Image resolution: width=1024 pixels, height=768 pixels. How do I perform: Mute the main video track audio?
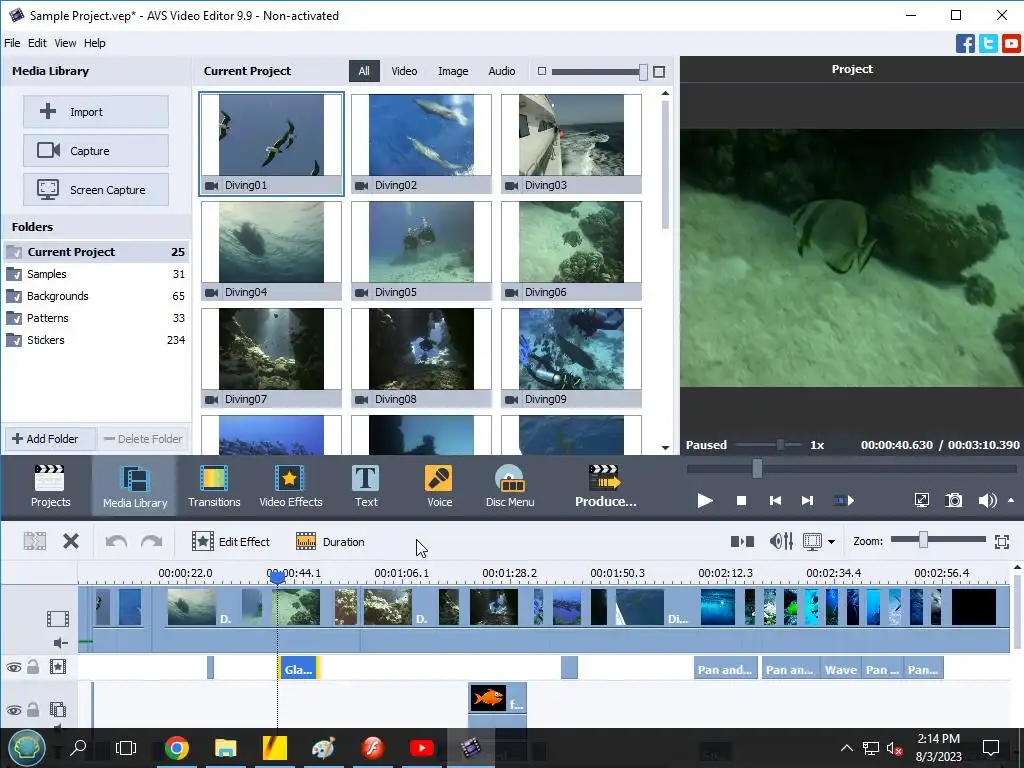pos(60,643)
